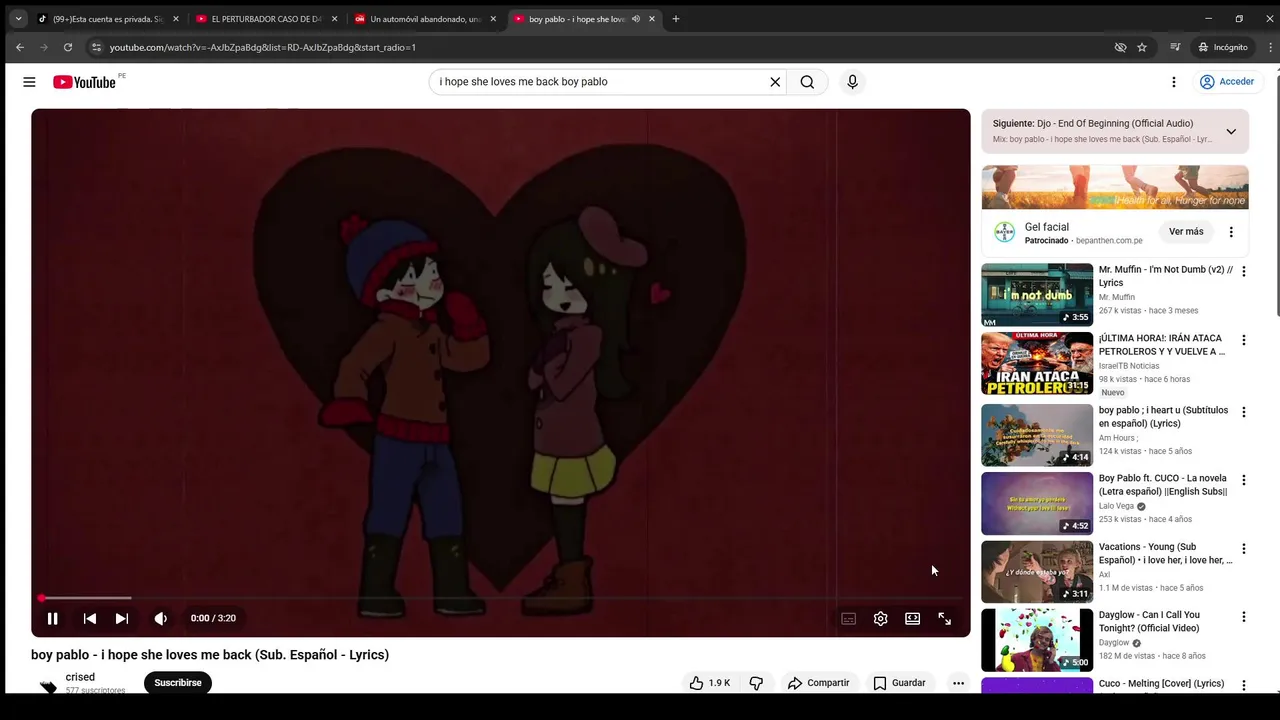1280x720 pixels.
Task: Subscribe to the crised channel
Action: (178, 683)
